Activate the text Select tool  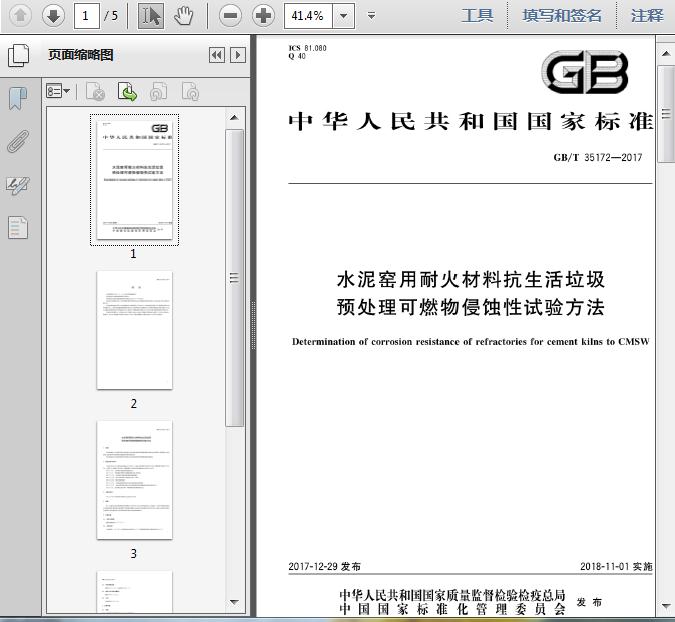tap(151, 15)
